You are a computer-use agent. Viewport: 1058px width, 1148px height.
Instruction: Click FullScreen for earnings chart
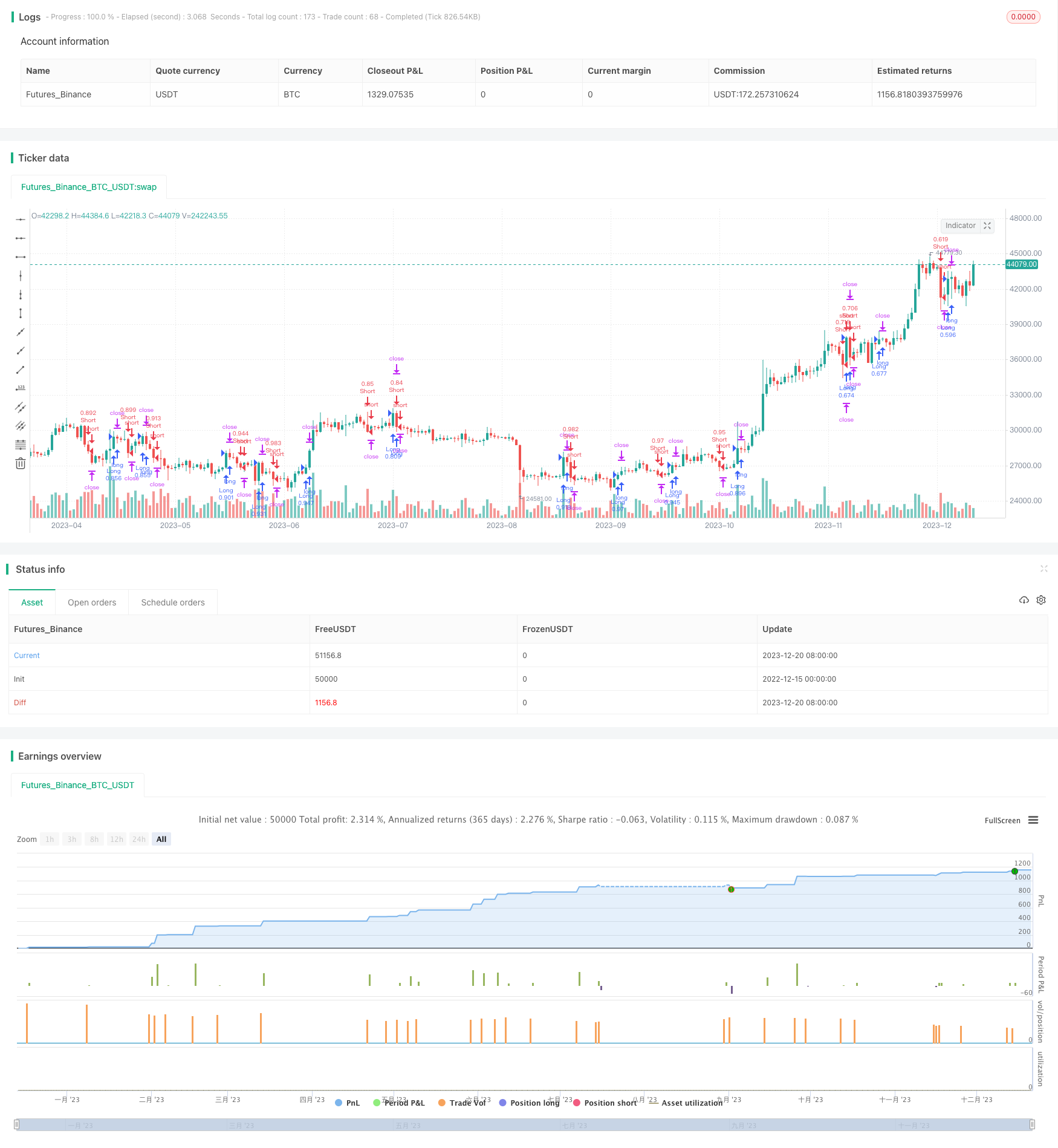1002,821
